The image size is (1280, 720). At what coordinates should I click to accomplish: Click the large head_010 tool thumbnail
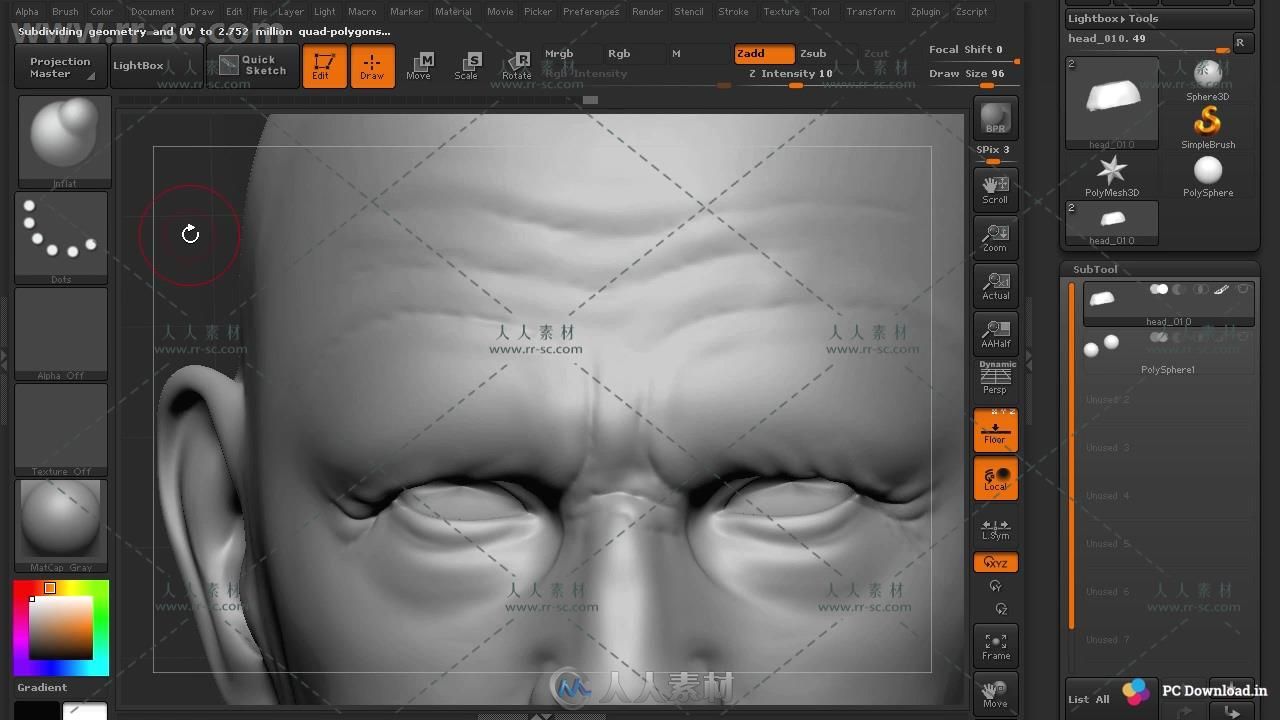[1112, 103]
